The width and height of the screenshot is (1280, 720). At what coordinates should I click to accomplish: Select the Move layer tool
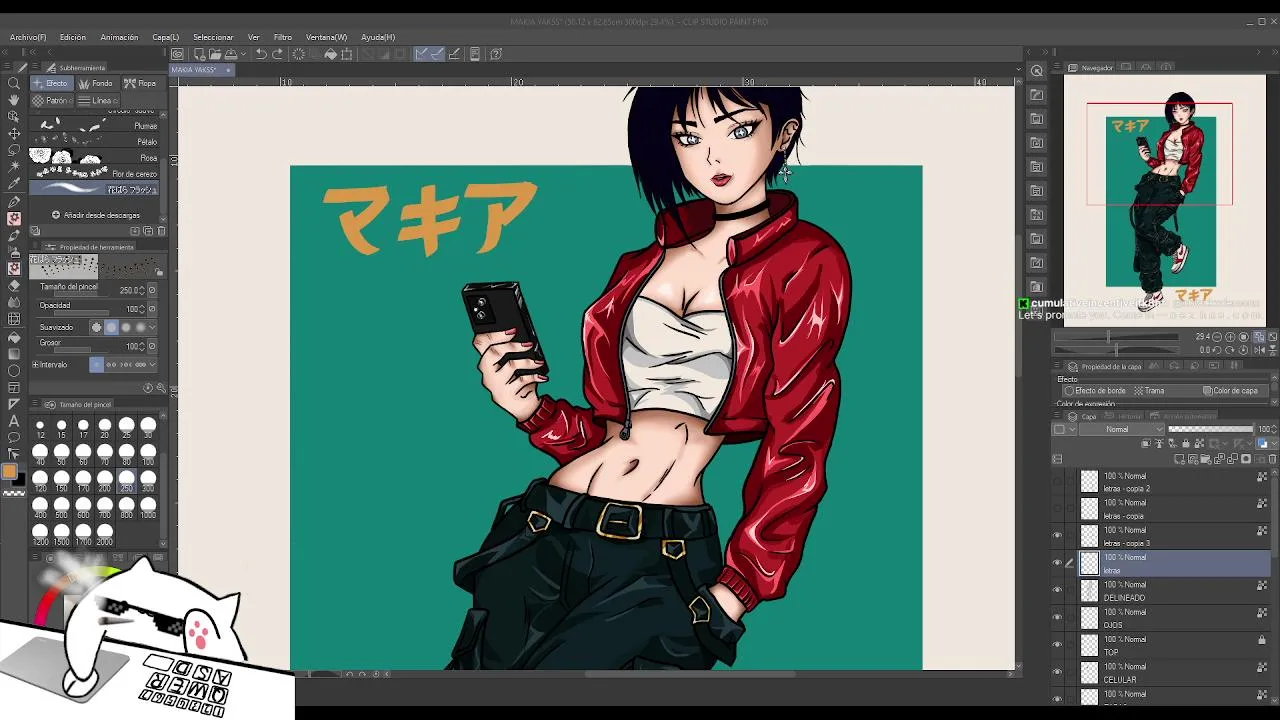(14, 133)
